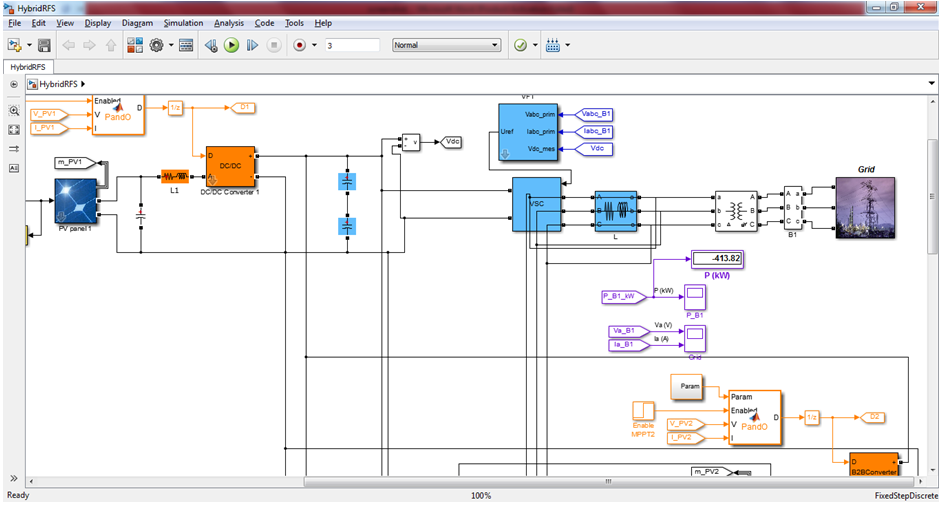
Task: Click the P (kW) display block
Action: [x=718, y=259]
